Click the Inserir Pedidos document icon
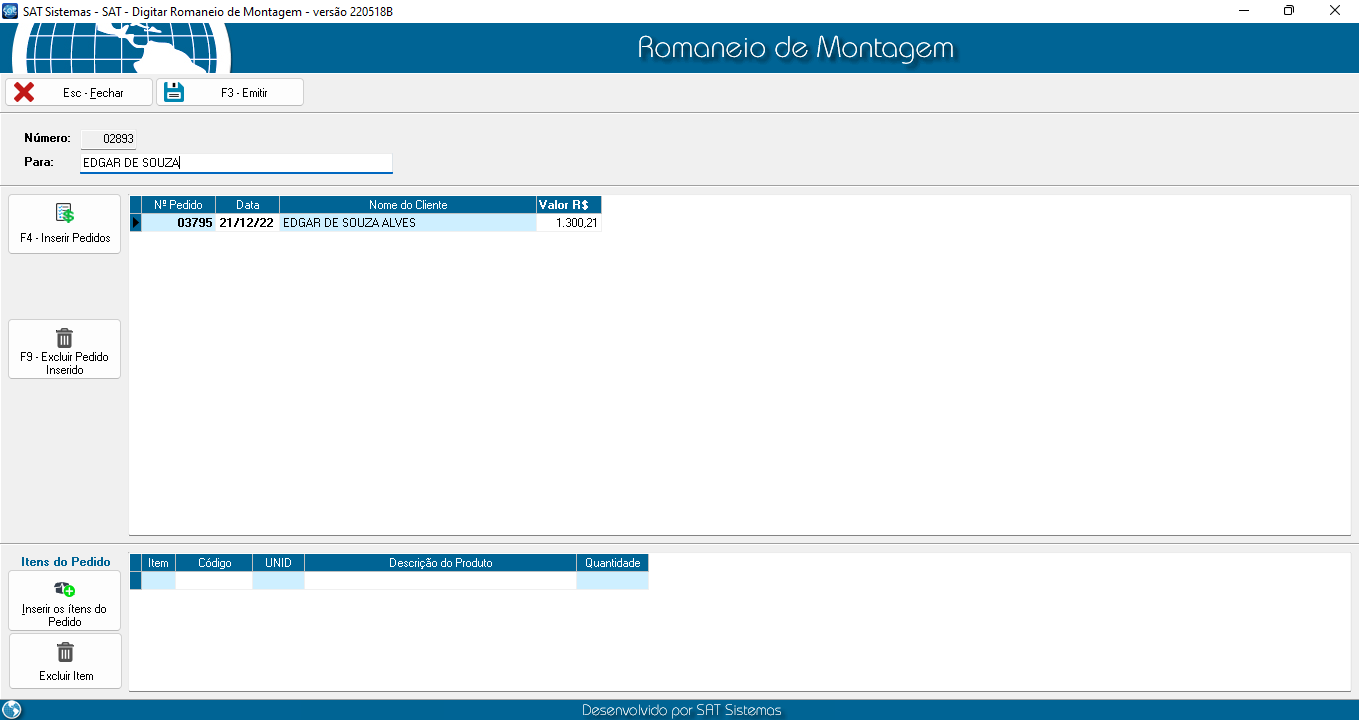This screenshot has width=1359, height=720. [65, 213]
